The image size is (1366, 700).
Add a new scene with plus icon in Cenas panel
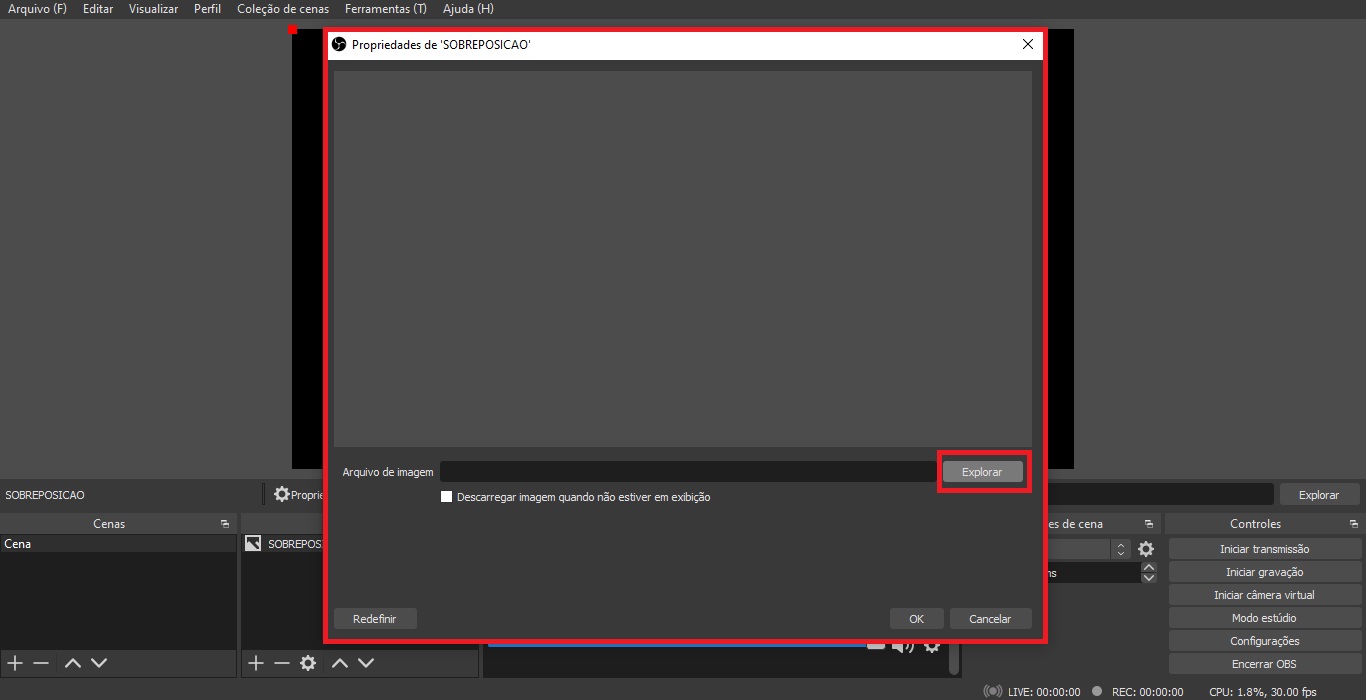[15, 663]
